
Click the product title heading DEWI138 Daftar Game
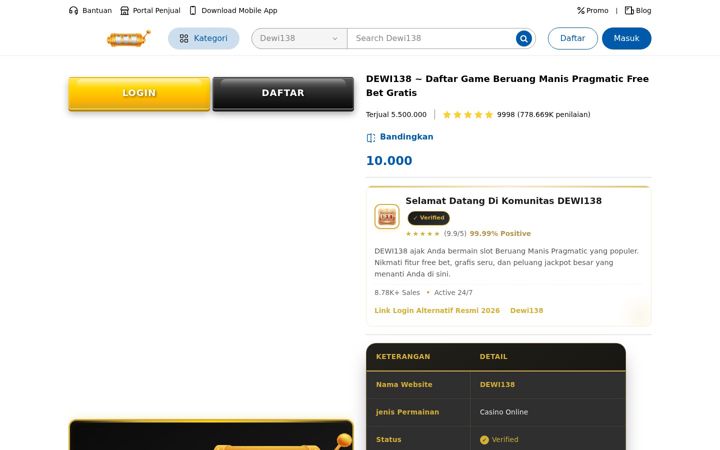point(507,86)
